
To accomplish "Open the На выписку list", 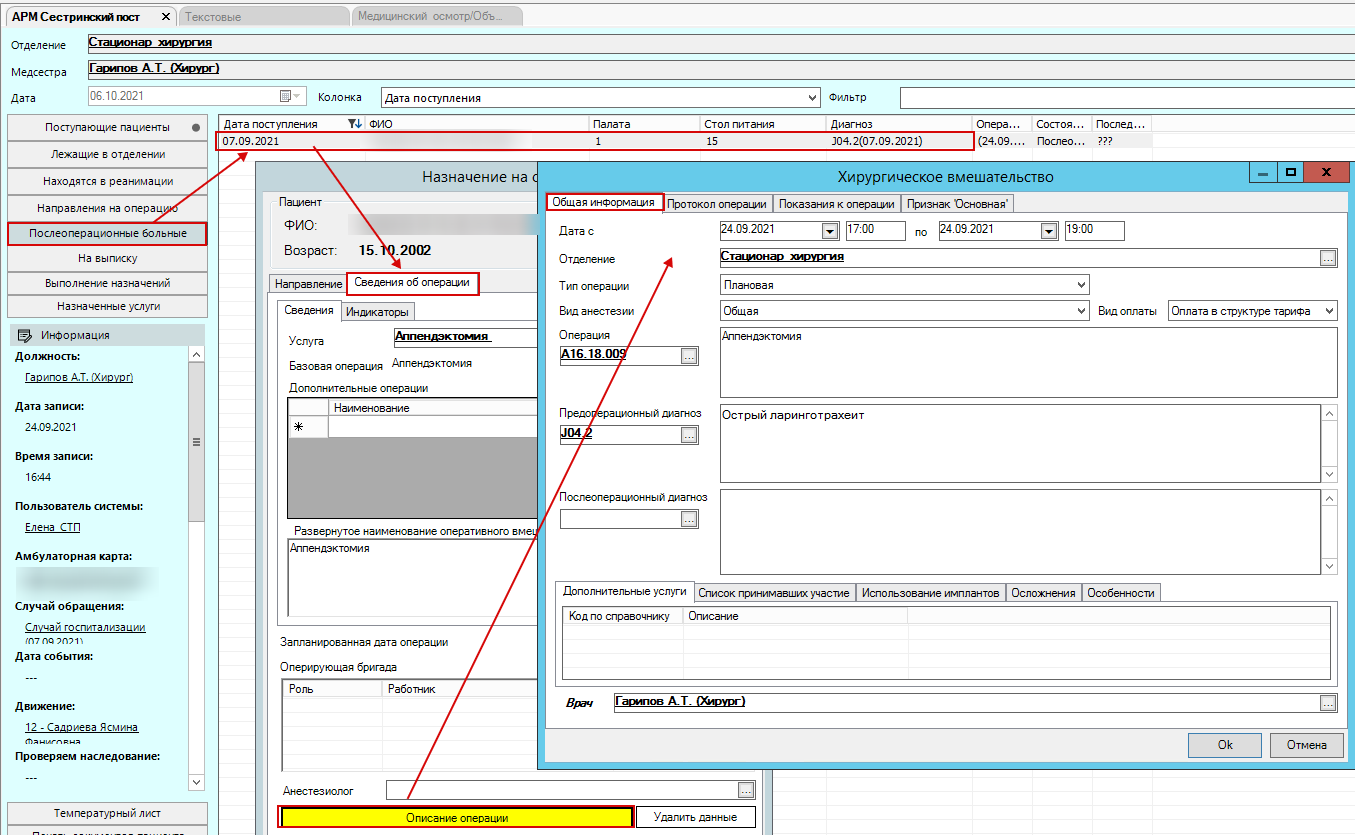I will (x=107, y=258).
